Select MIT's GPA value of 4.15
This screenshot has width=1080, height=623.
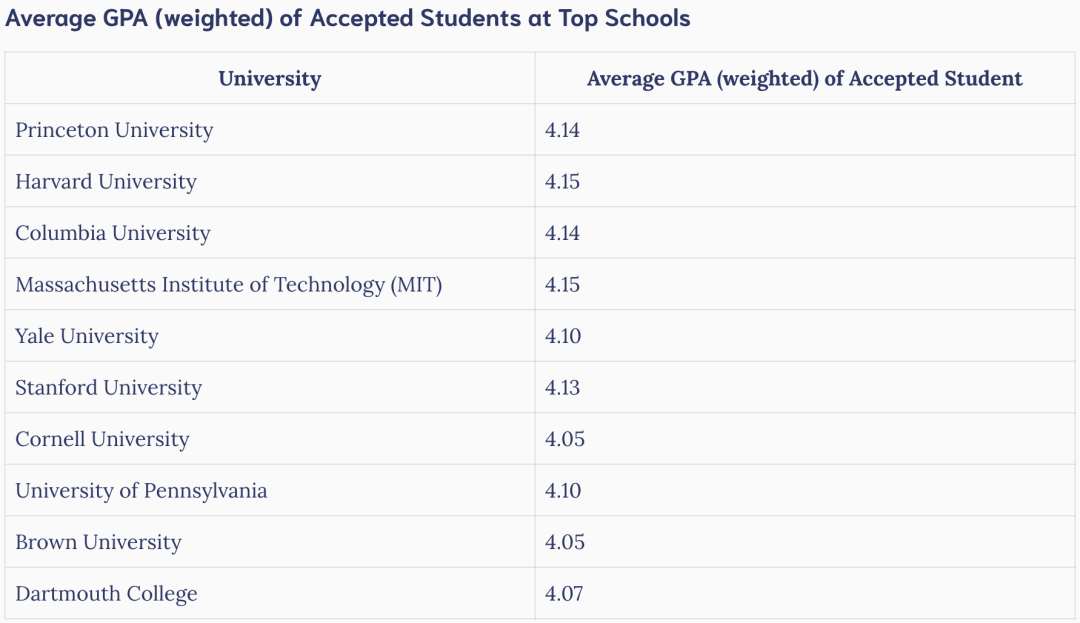562,285
